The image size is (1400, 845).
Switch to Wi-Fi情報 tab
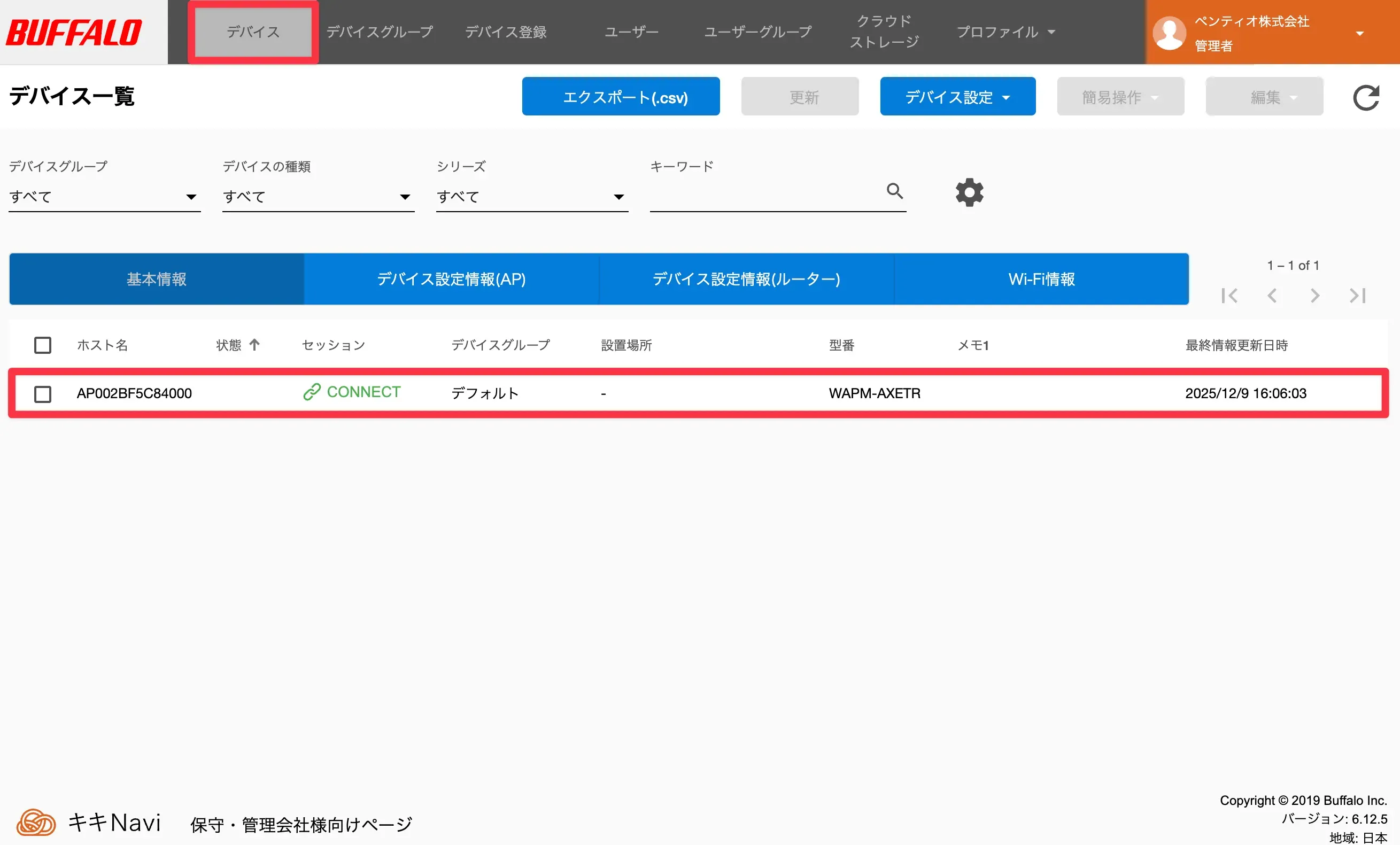1041,279
